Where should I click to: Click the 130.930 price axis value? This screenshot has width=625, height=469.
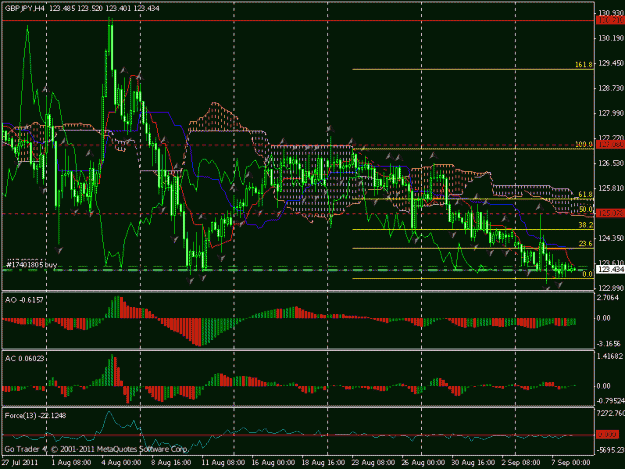coord(610,13)
